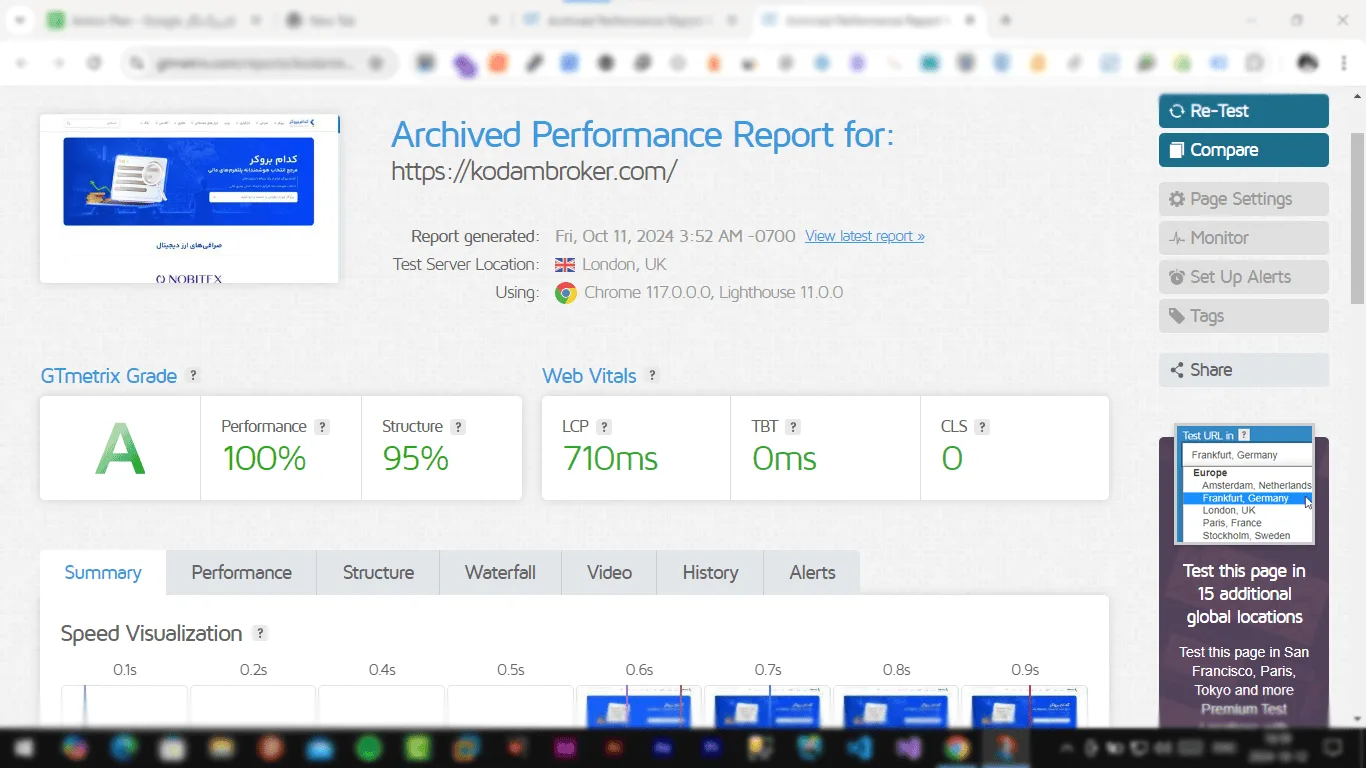This screenshot has height=768, width=1366.
Task: Switch to the History tab
Action: (x=710, y=573)
